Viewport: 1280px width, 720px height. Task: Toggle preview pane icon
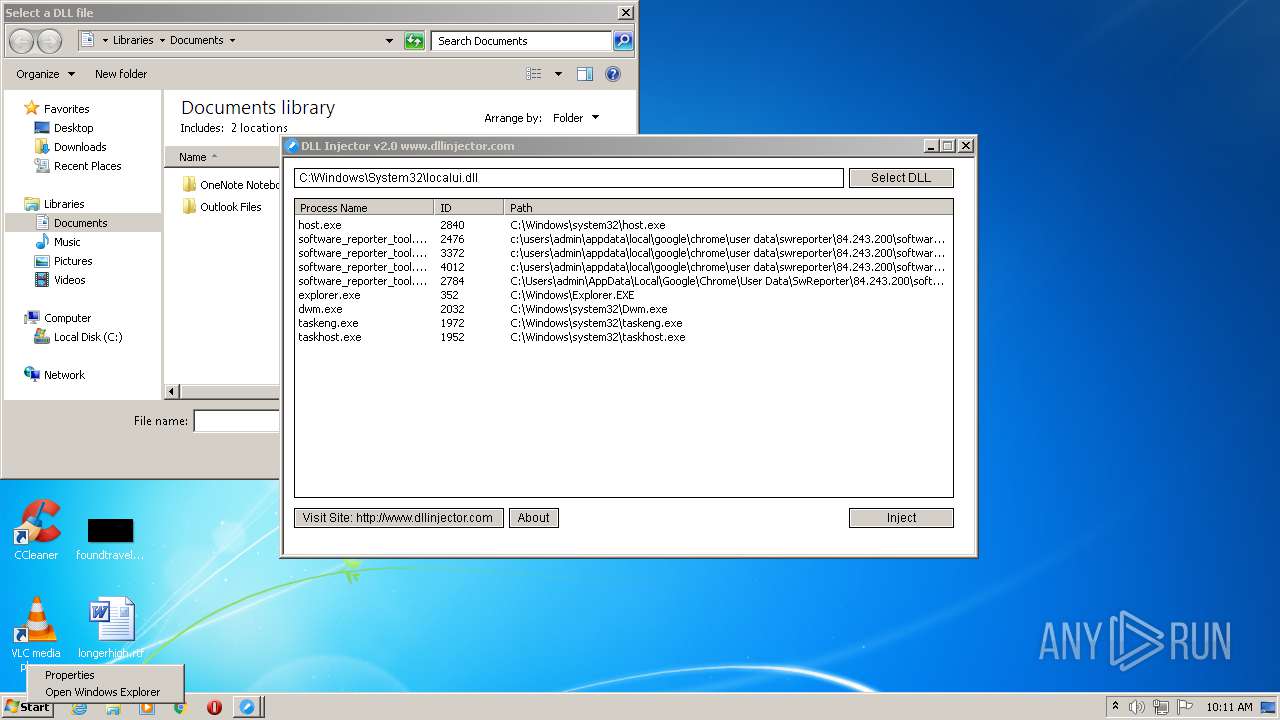click(585, 74)
